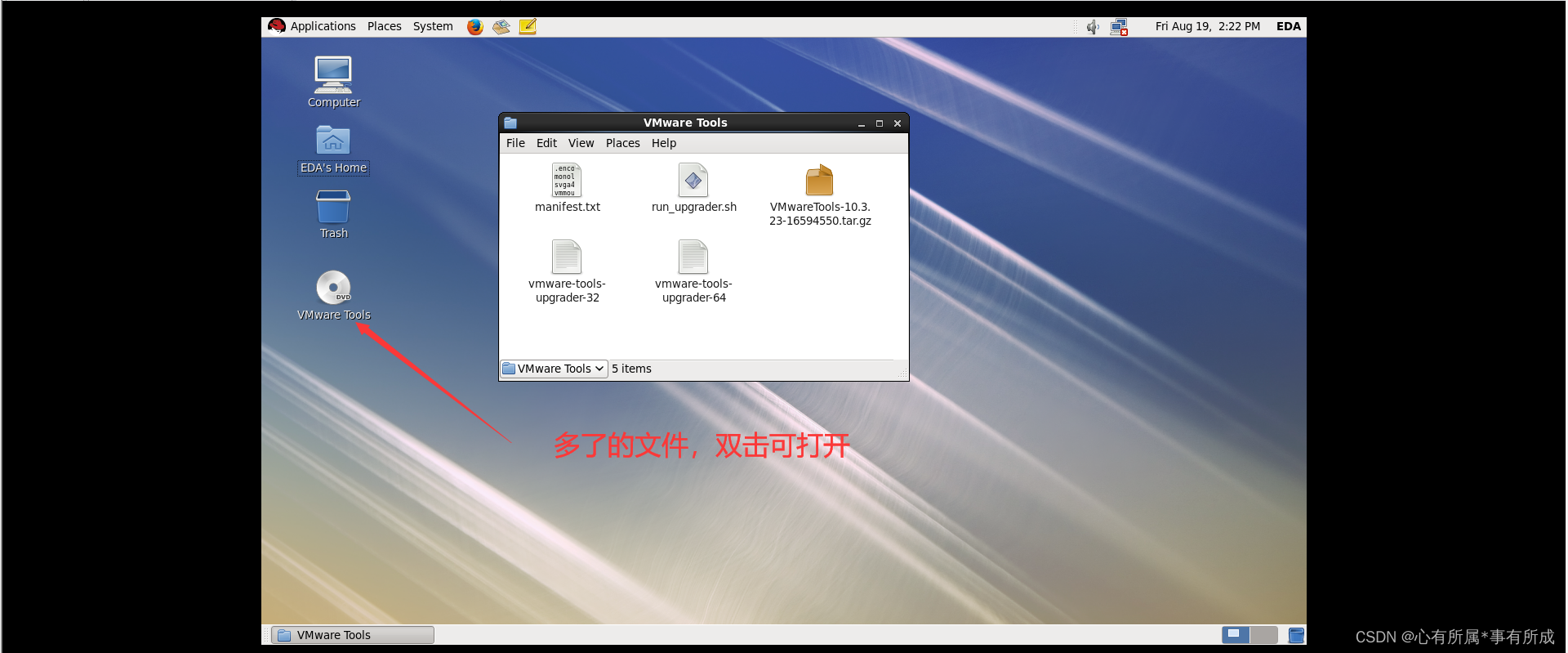Switch to second workspace

(1263, 635)
